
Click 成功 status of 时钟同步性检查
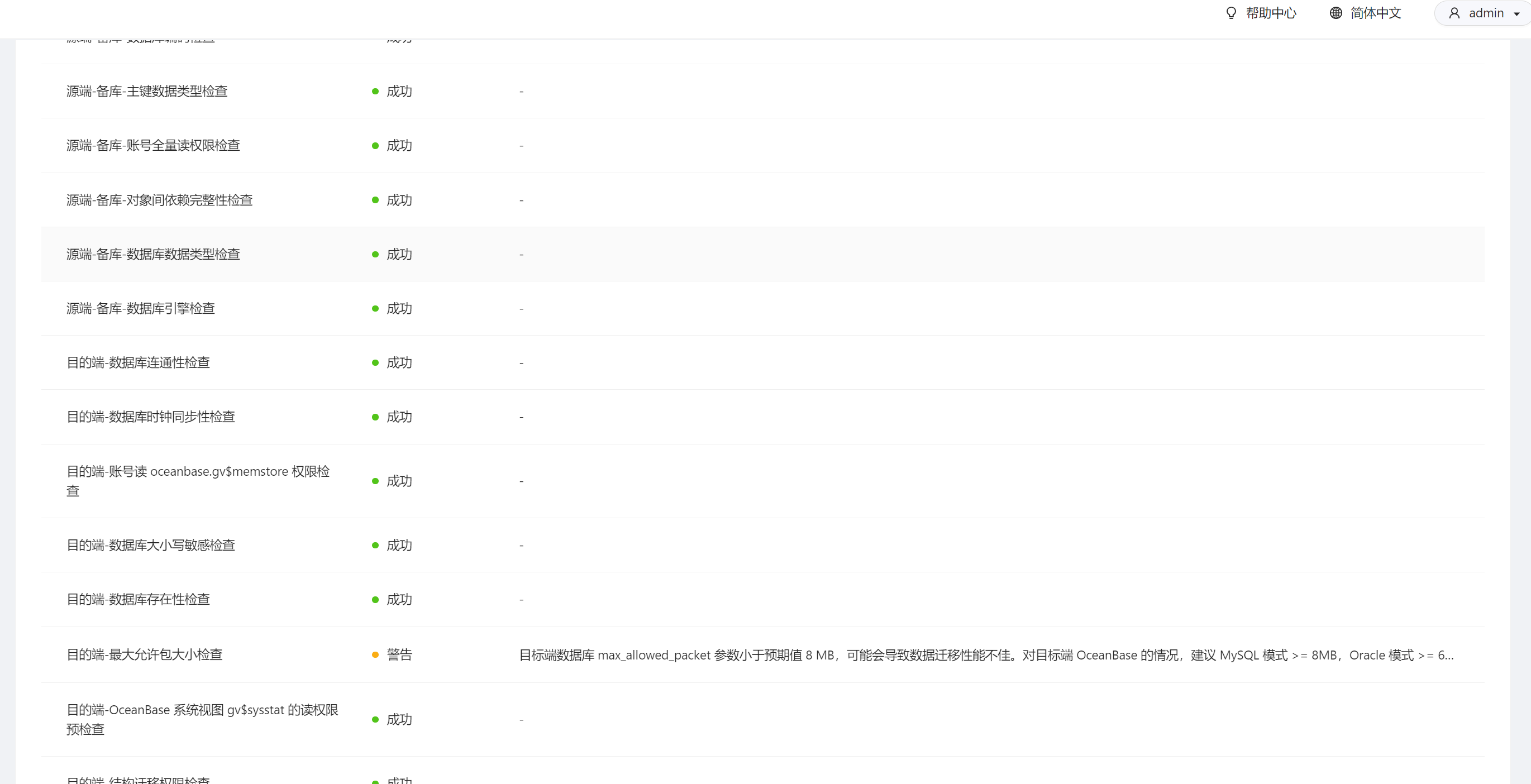coord(399,417)
